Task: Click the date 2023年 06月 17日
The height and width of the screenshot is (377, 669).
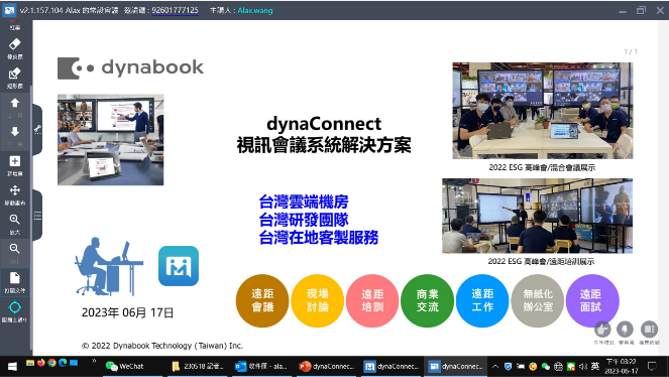Action: [128, 313]
